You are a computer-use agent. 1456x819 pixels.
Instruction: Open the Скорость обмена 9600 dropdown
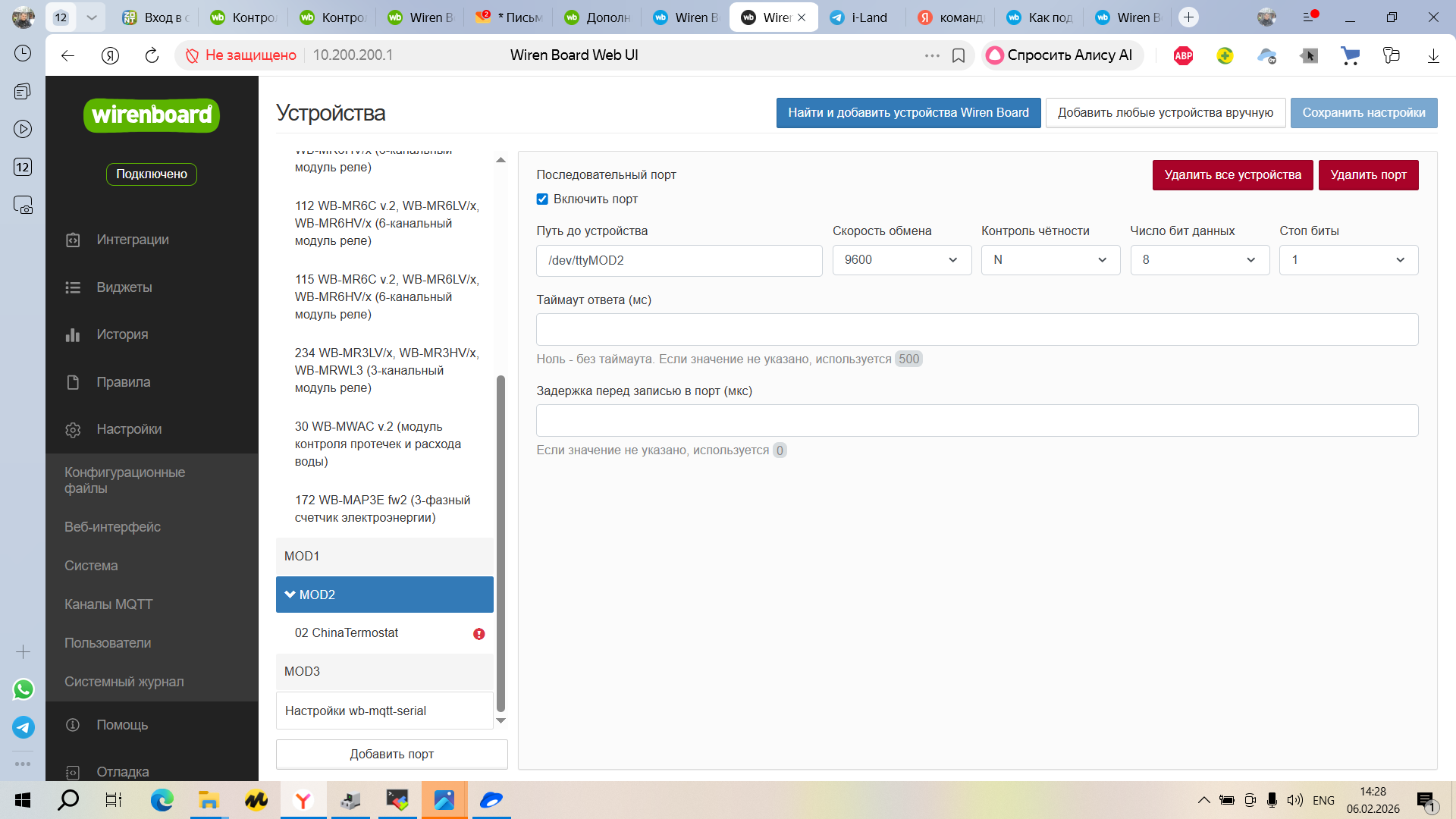901,260
